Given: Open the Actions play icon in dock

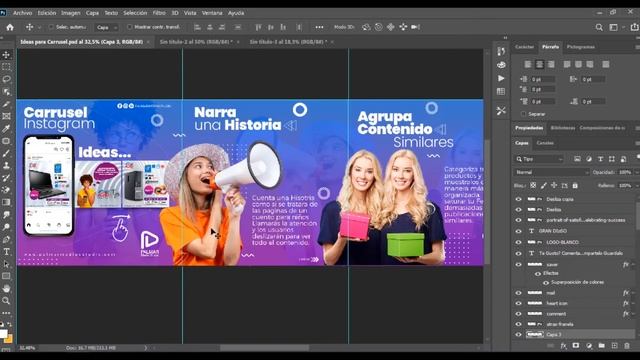Looking at the screenshot, I should coord(501,78).
